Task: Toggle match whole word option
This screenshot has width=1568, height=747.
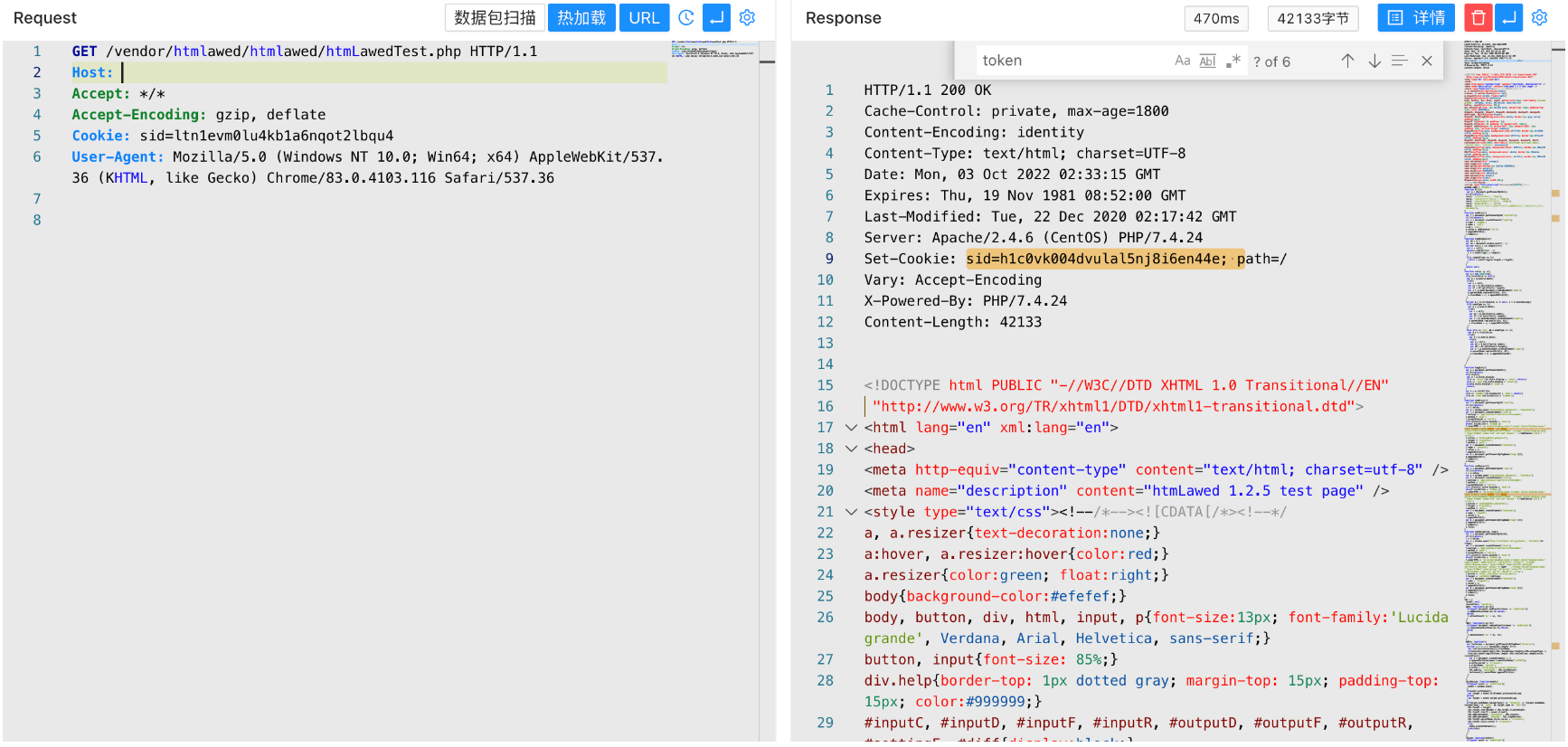Action: click(x=1207, y=61)
